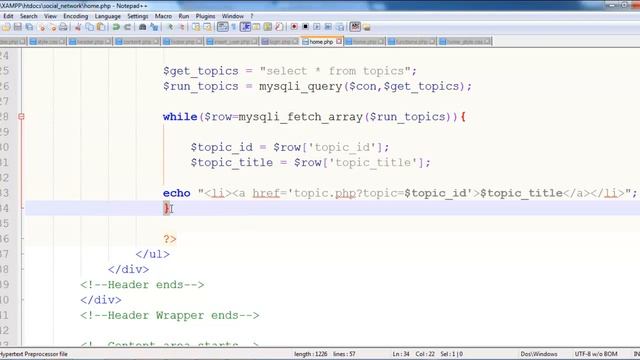The width and height of the screenshot is (640, 360).
Task: Click the $get_topics variable on line 25
Action: tap(200, 71)
